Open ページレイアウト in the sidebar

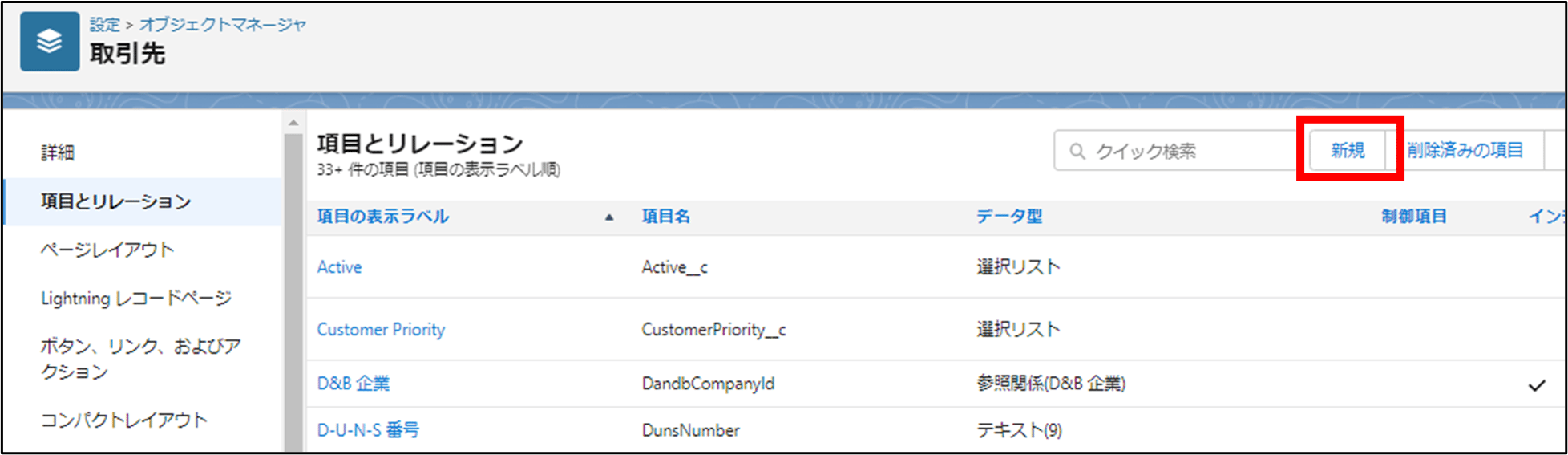[x=107, y=250]
